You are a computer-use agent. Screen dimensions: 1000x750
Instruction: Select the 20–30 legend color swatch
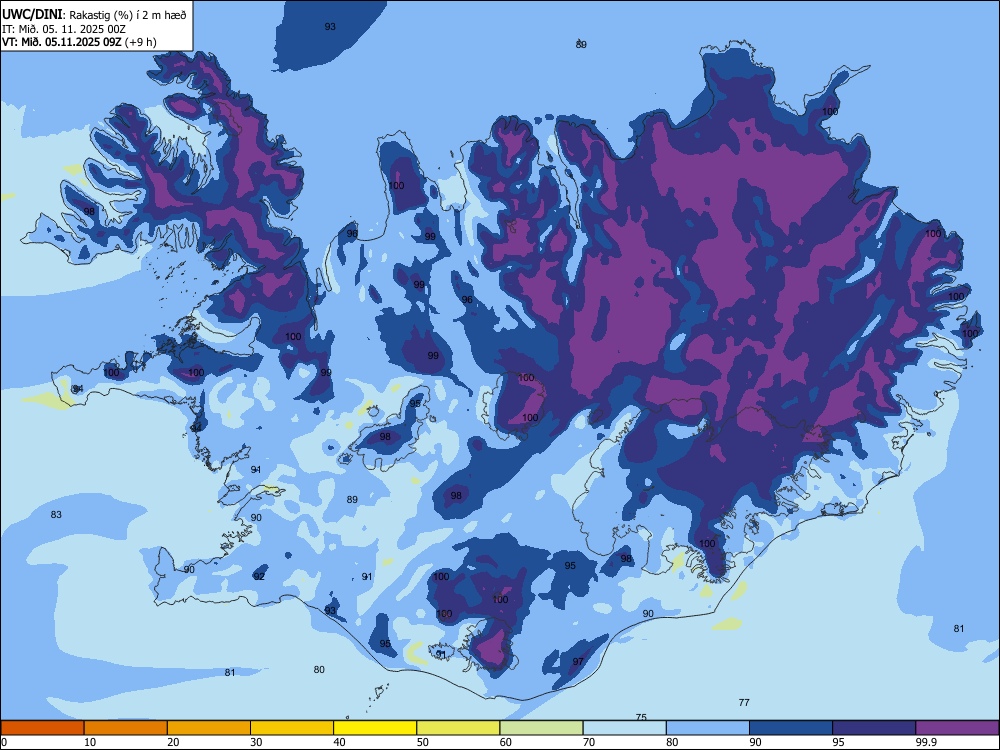tap(209, 728)
